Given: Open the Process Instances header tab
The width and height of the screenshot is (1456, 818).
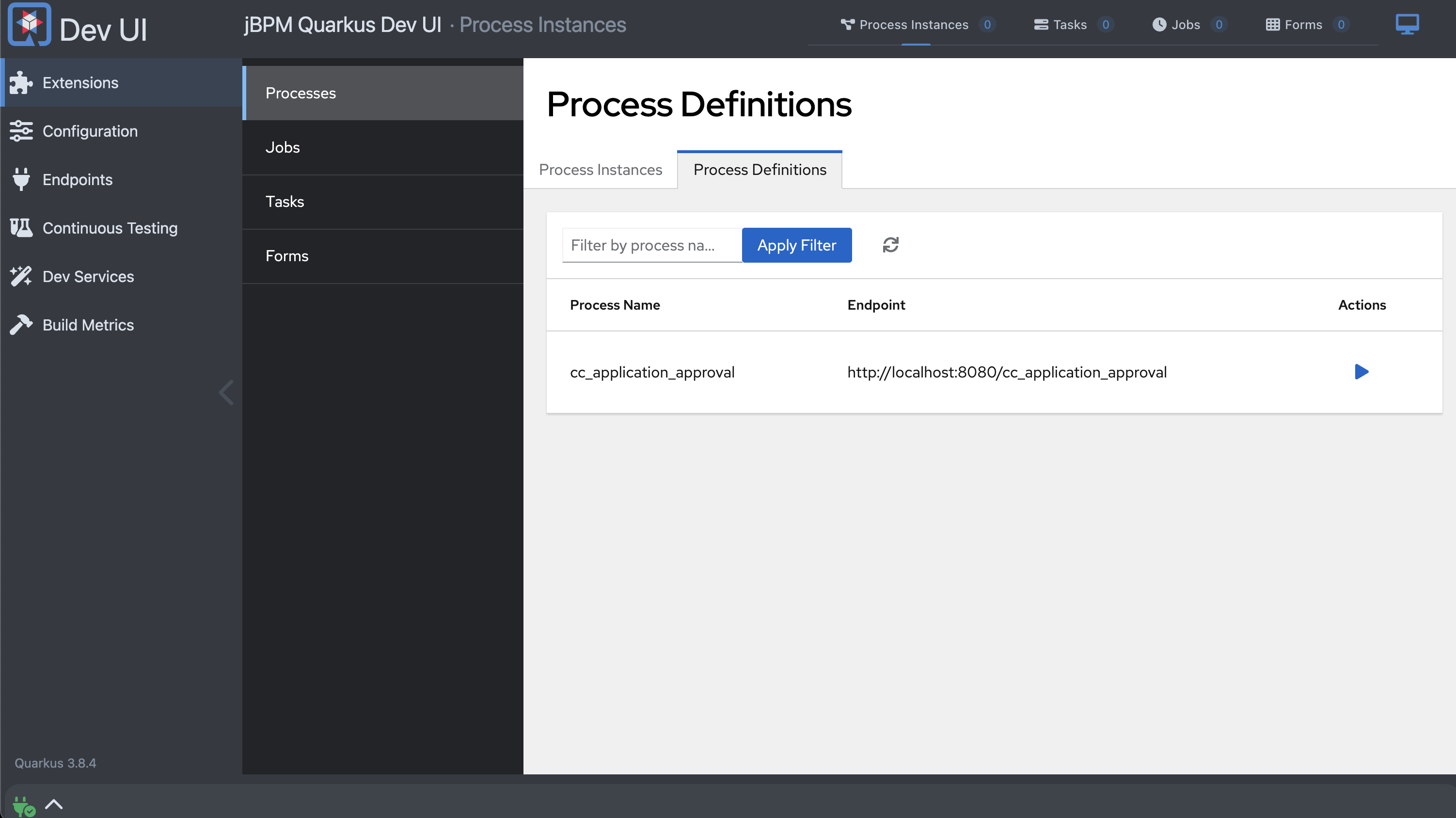Looking at the screenshot, I should [917, 24].
